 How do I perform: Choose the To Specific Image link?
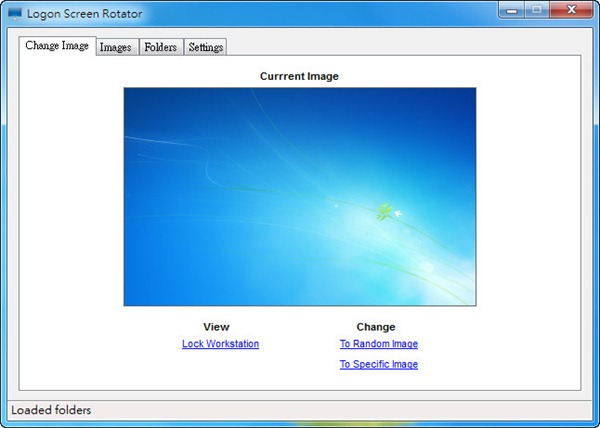[x=378, y=364]
